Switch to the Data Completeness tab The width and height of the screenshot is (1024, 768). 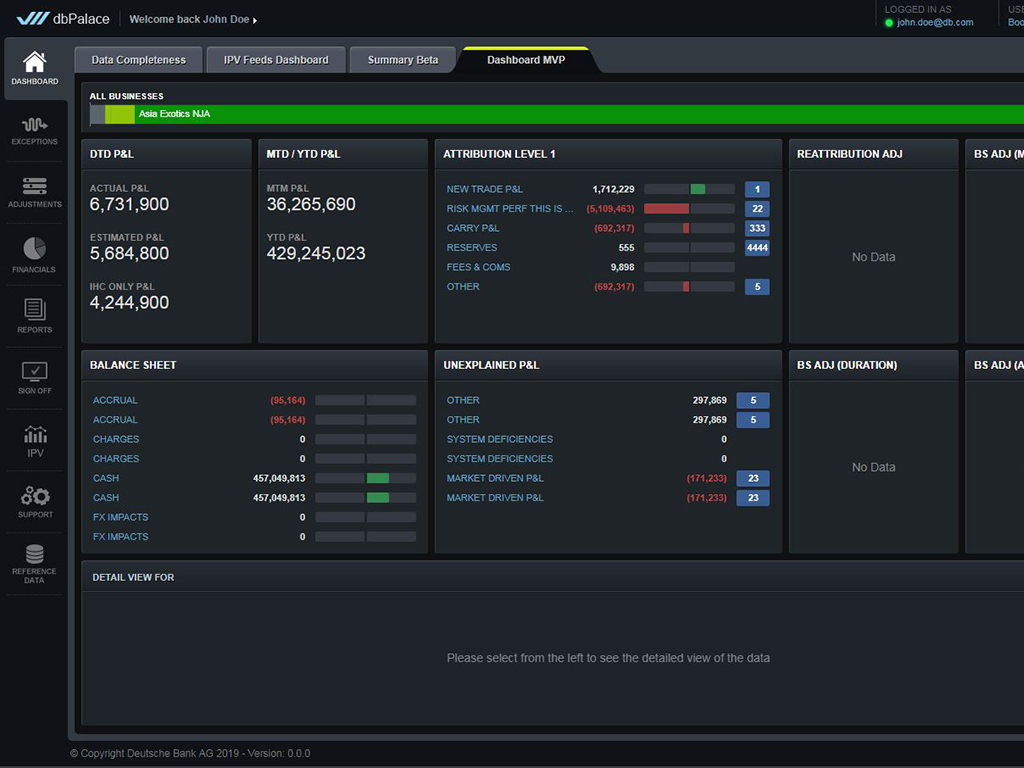[x=137, y=59]
